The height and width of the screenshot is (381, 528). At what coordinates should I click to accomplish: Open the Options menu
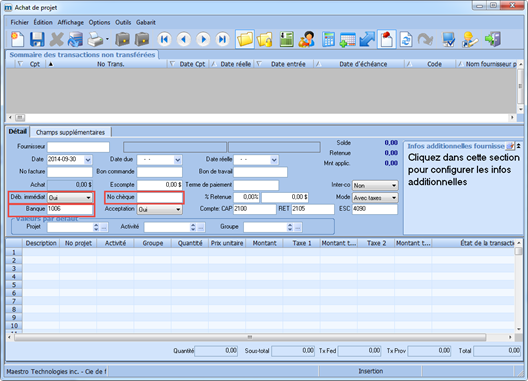click(99, 22)
